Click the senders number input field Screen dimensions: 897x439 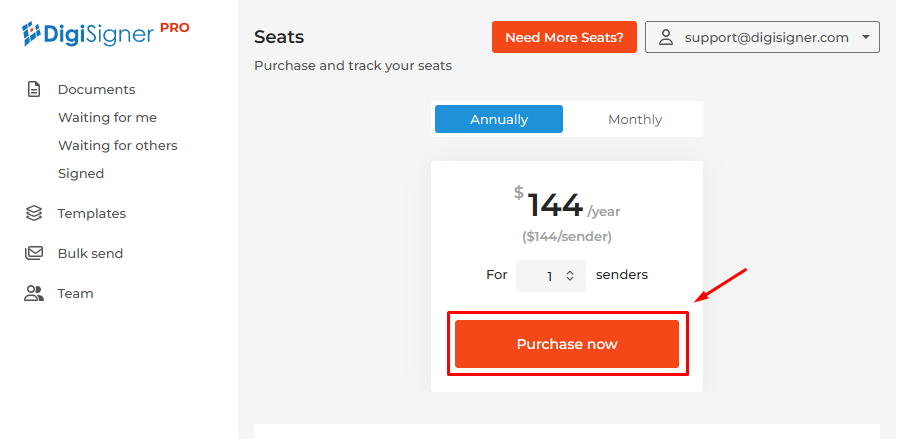click(545, 275)
